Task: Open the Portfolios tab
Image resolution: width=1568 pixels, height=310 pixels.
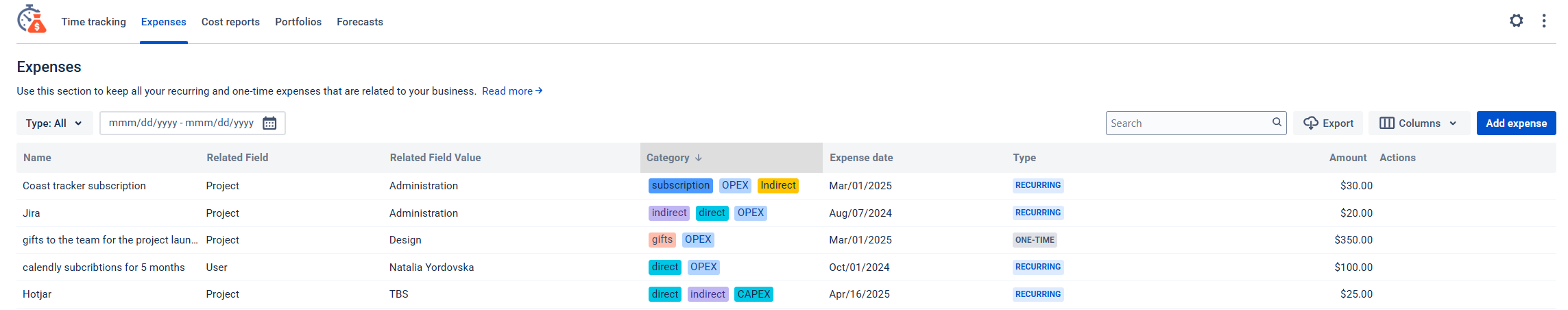Action: click(298, 22)
